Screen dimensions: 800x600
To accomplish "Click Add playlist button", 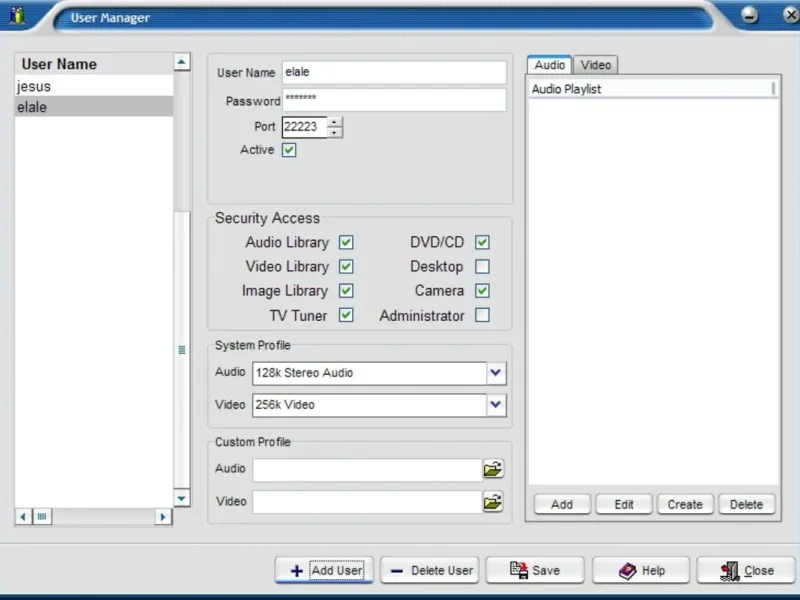I will pos(562,505).
